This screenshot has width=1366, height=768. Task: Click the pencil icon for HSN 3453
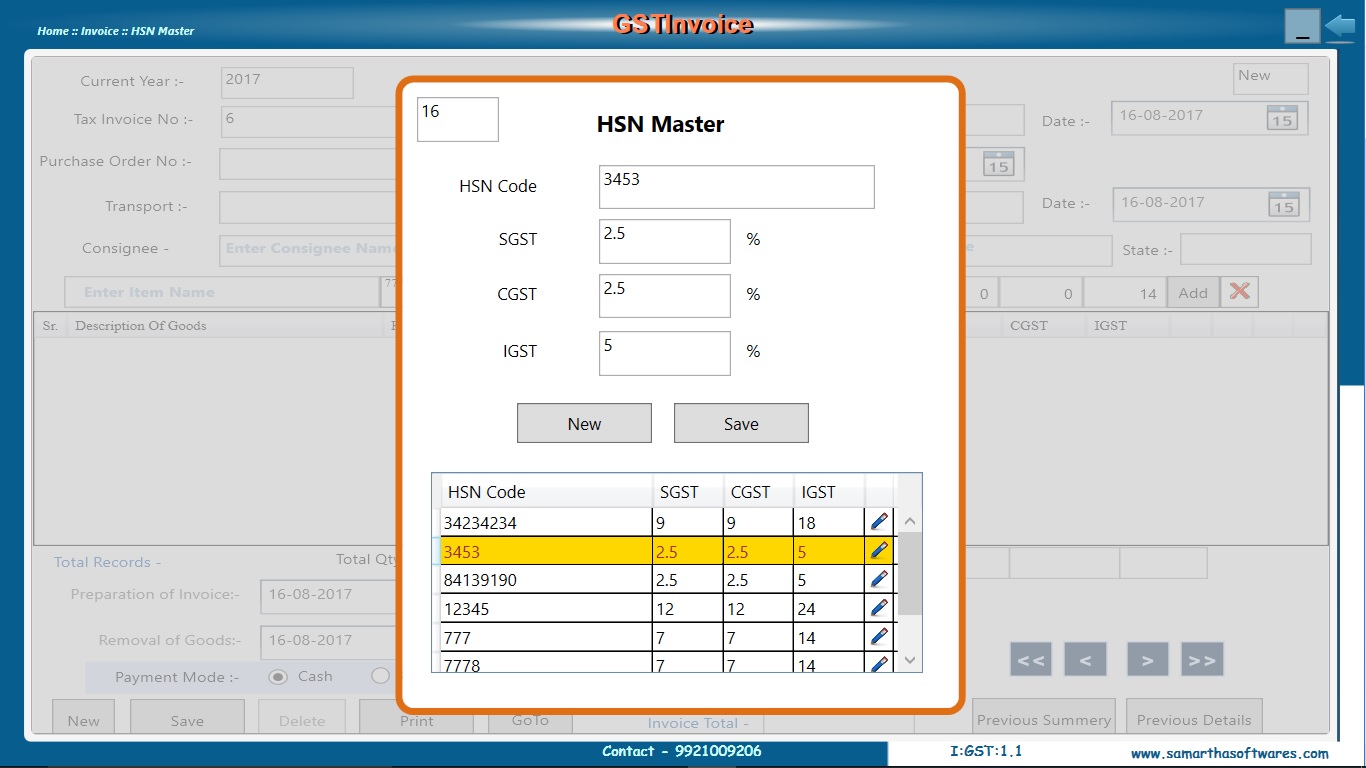879,550
